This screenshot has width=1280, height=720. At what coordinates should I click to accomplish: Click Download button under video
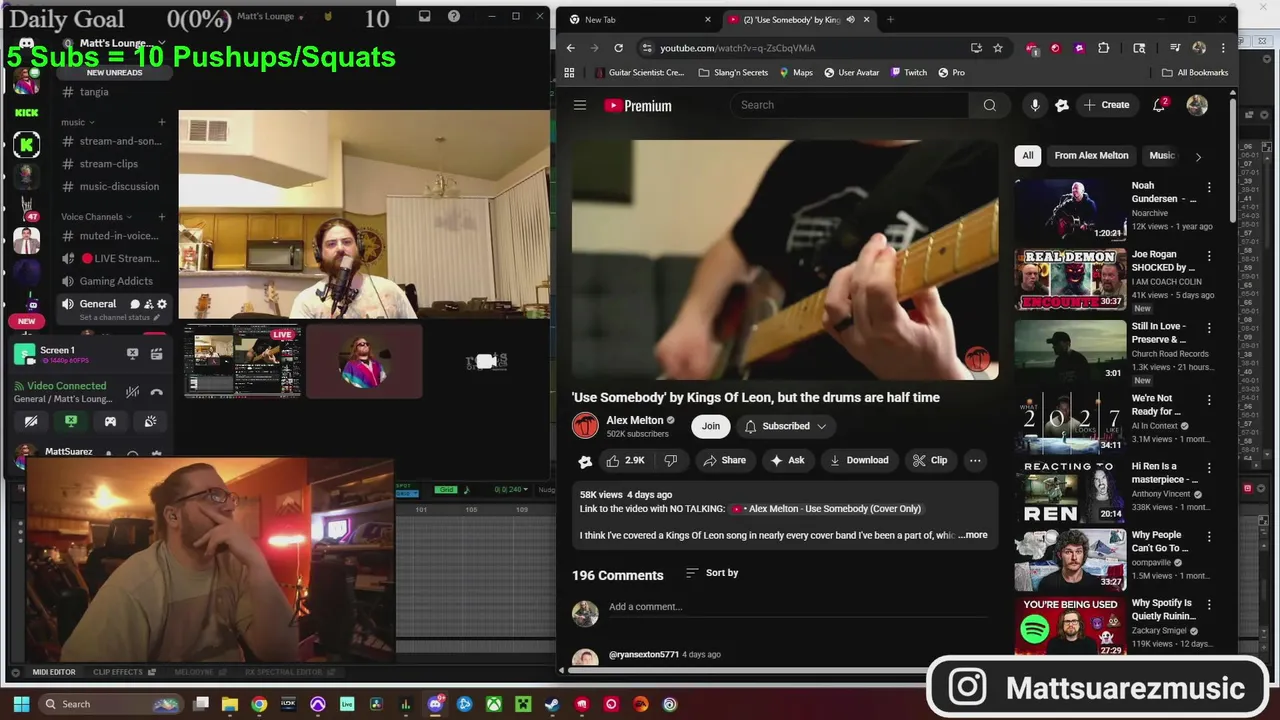[858, 460]
